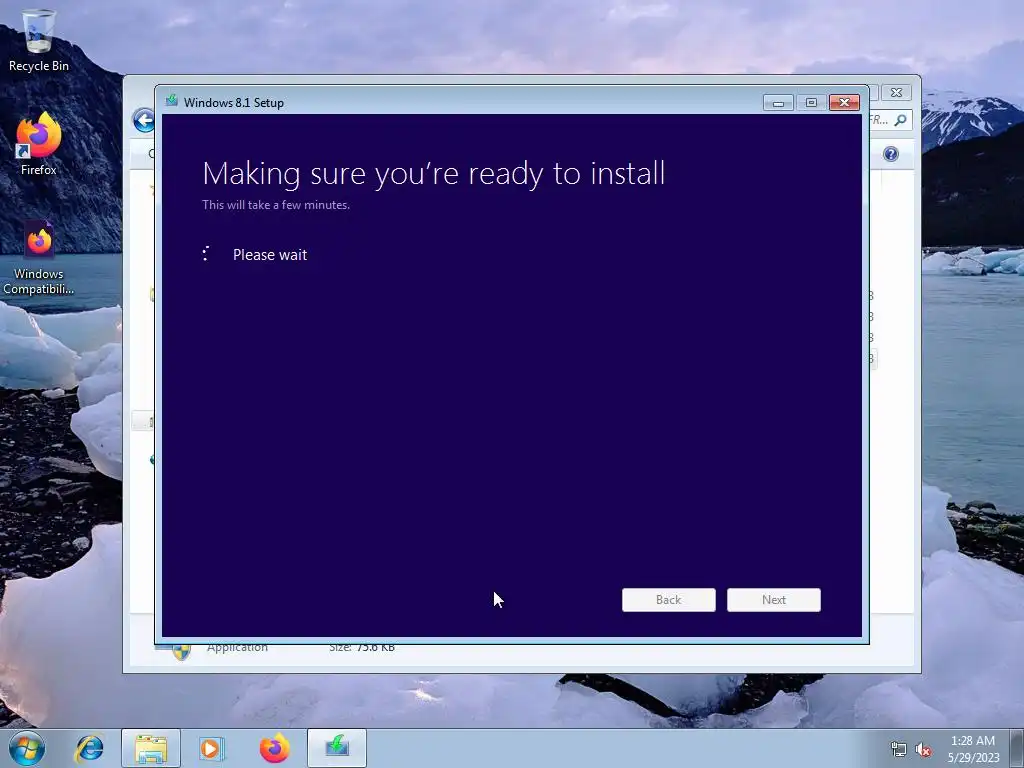Viewport: 1024px width, 768px height.
Task: Click the 'This will take a few minutes.' text
Action: point(276,204)
